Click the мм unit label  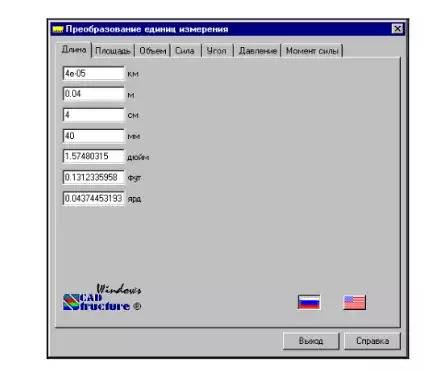[x=134, y=136]
